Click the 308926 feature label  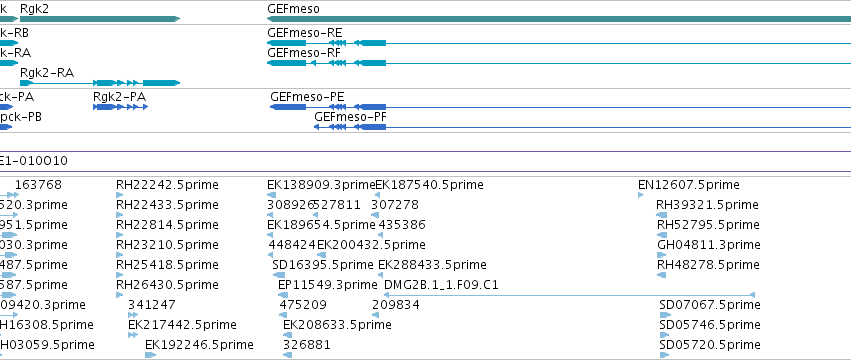tap(291, 205)
